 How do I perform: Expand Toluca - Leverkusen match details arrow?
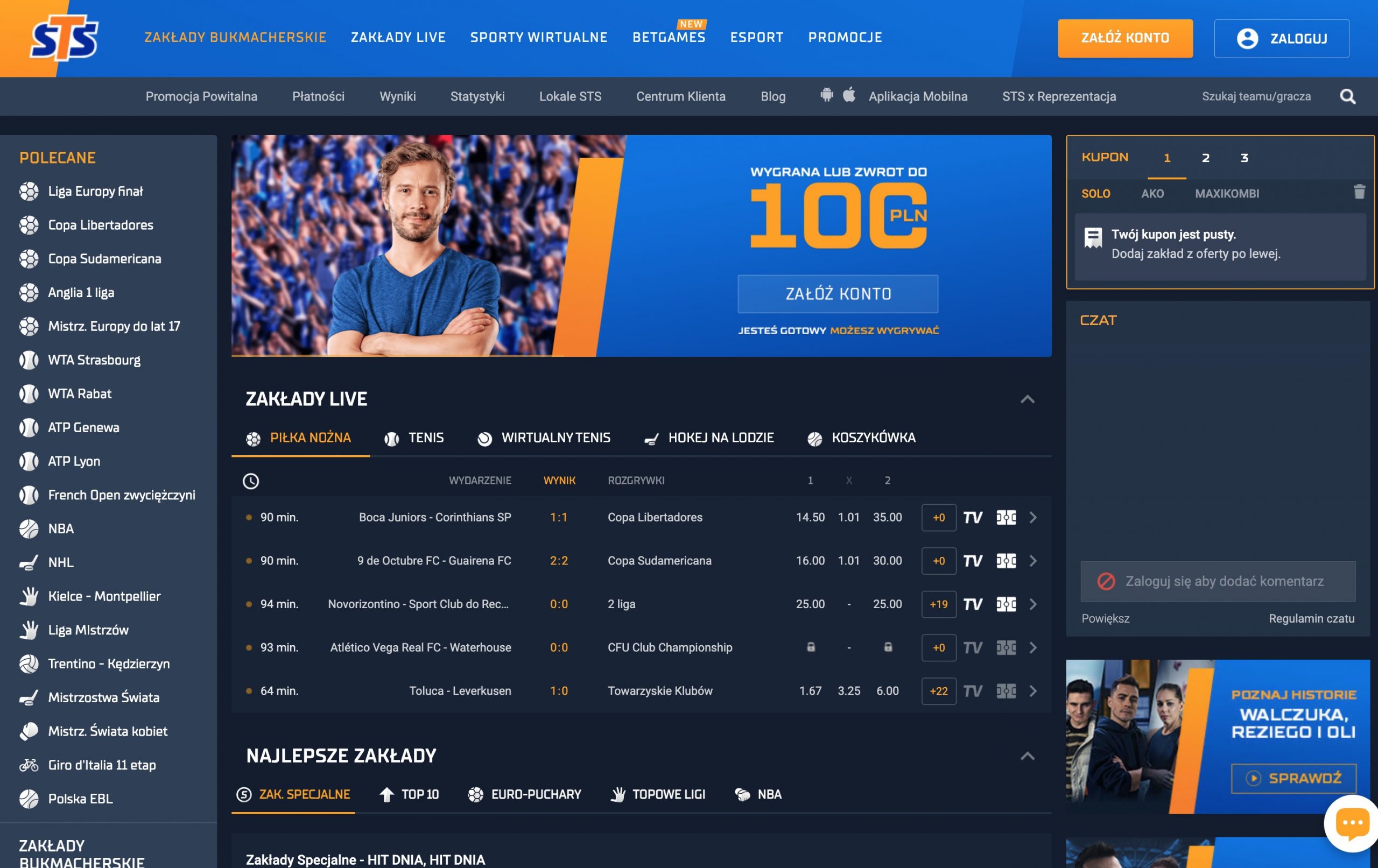point(1033,690)
